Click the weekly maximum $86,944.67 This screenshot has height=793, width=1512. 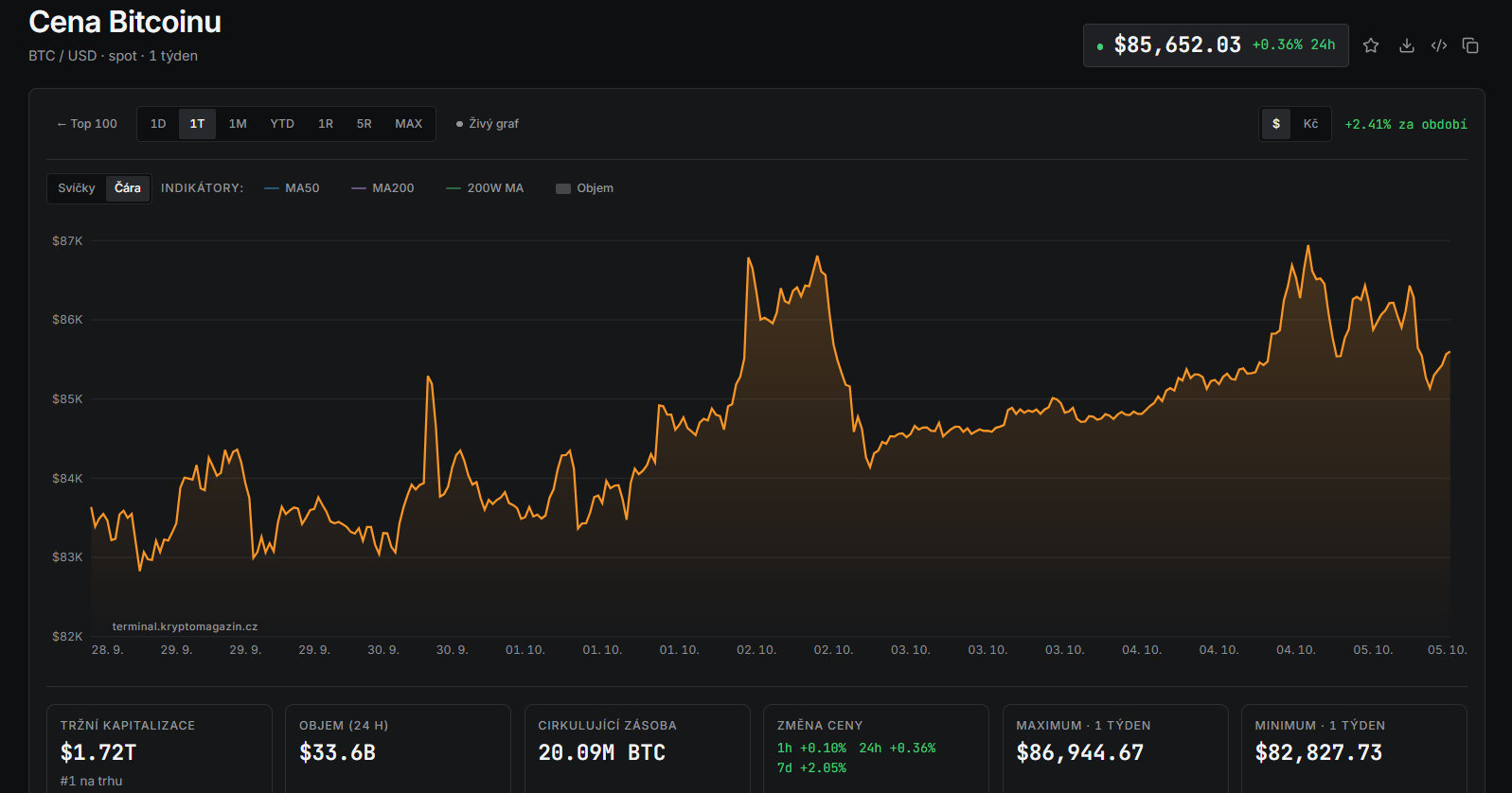[1080, 753]
